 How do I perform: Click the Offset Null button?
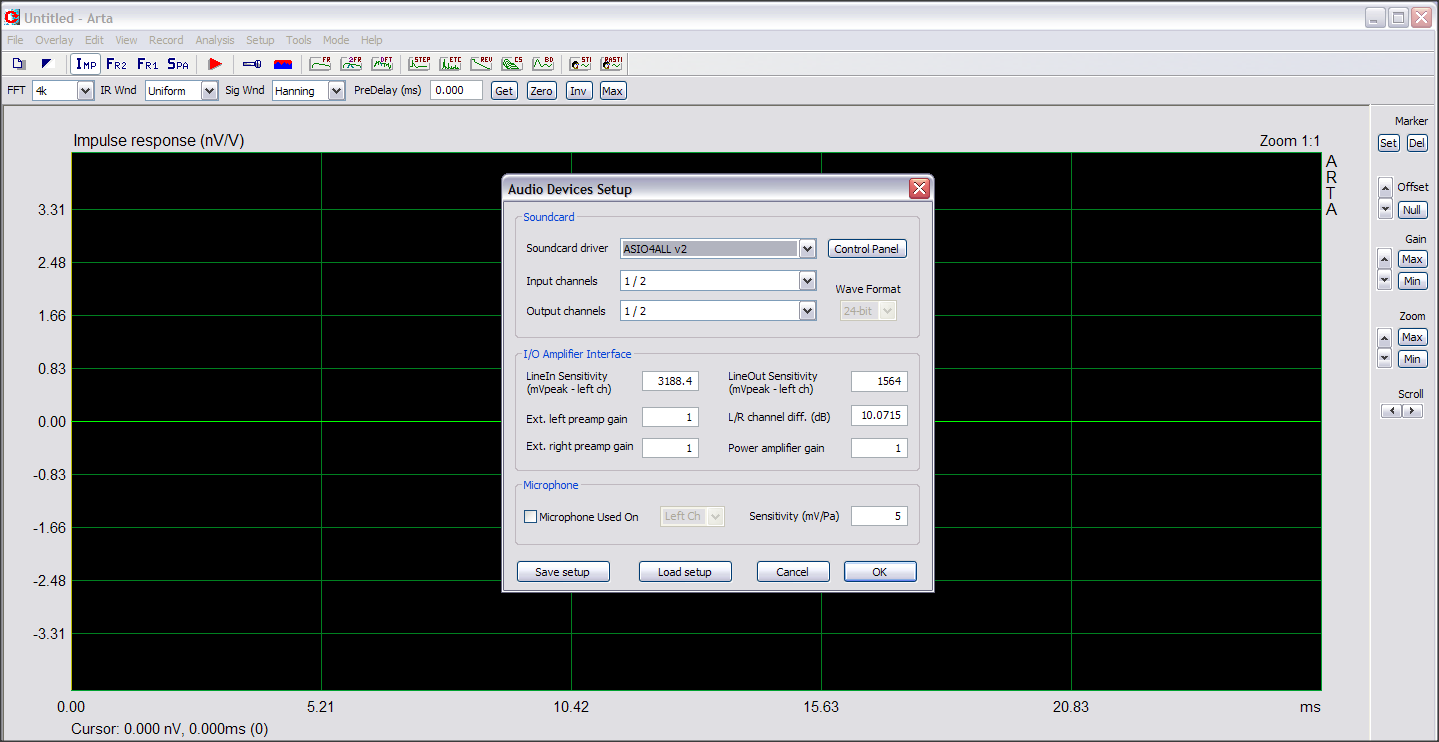click(1412, 210)
